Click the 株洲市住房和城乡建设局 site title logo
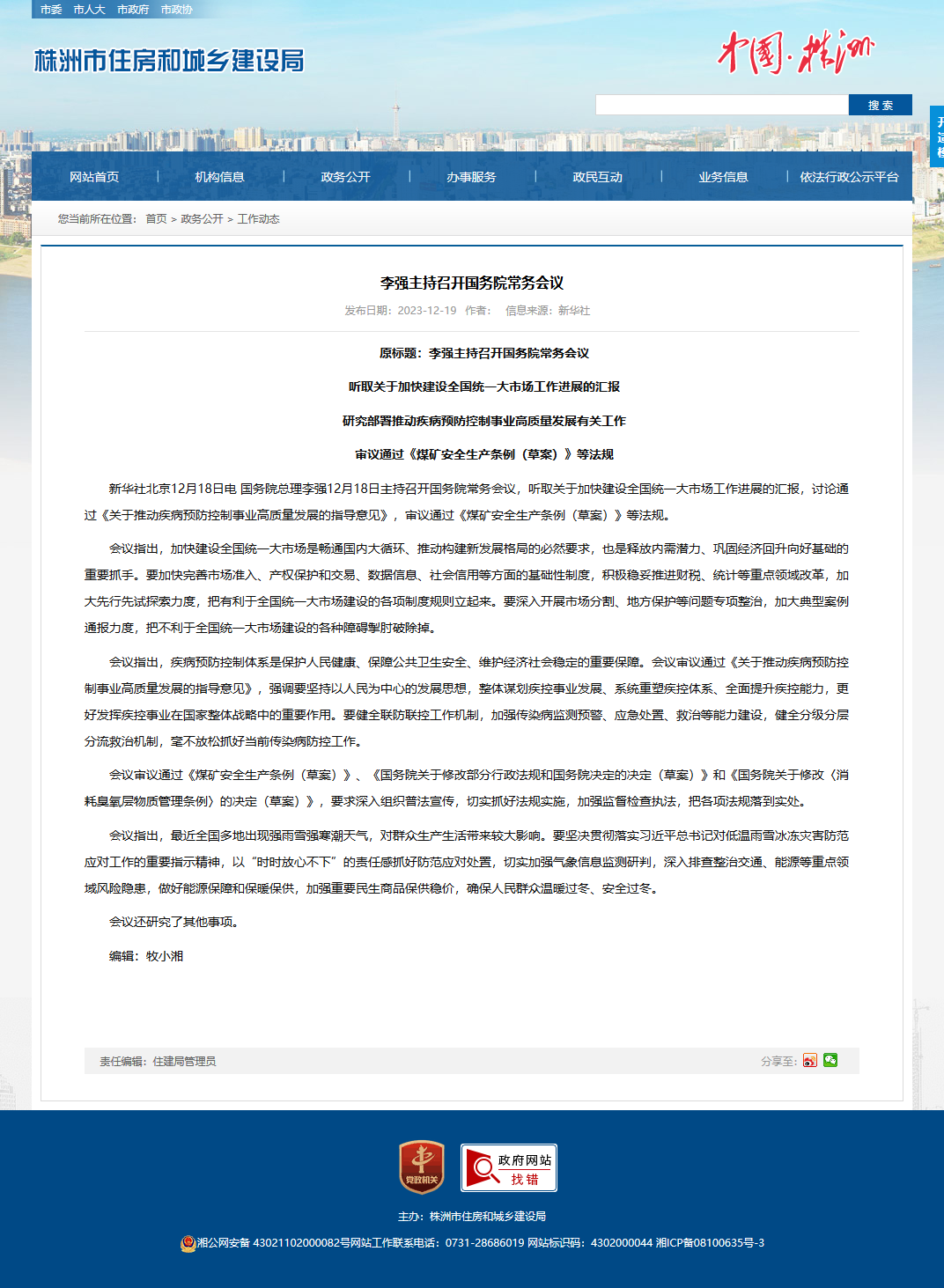 [x=169, y=60]
